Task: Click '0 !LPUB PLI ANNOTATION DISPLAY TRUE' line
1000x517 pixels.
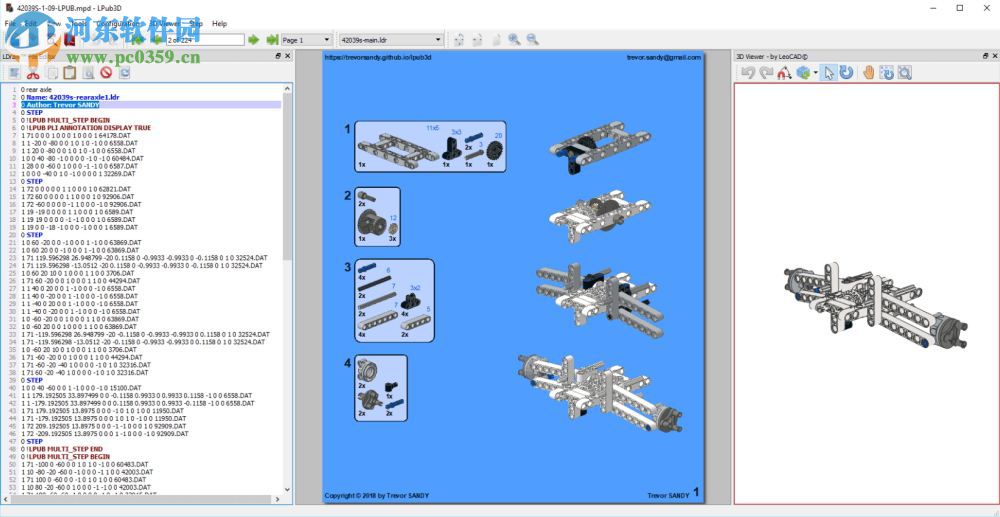Action: [x=85, y=127]
